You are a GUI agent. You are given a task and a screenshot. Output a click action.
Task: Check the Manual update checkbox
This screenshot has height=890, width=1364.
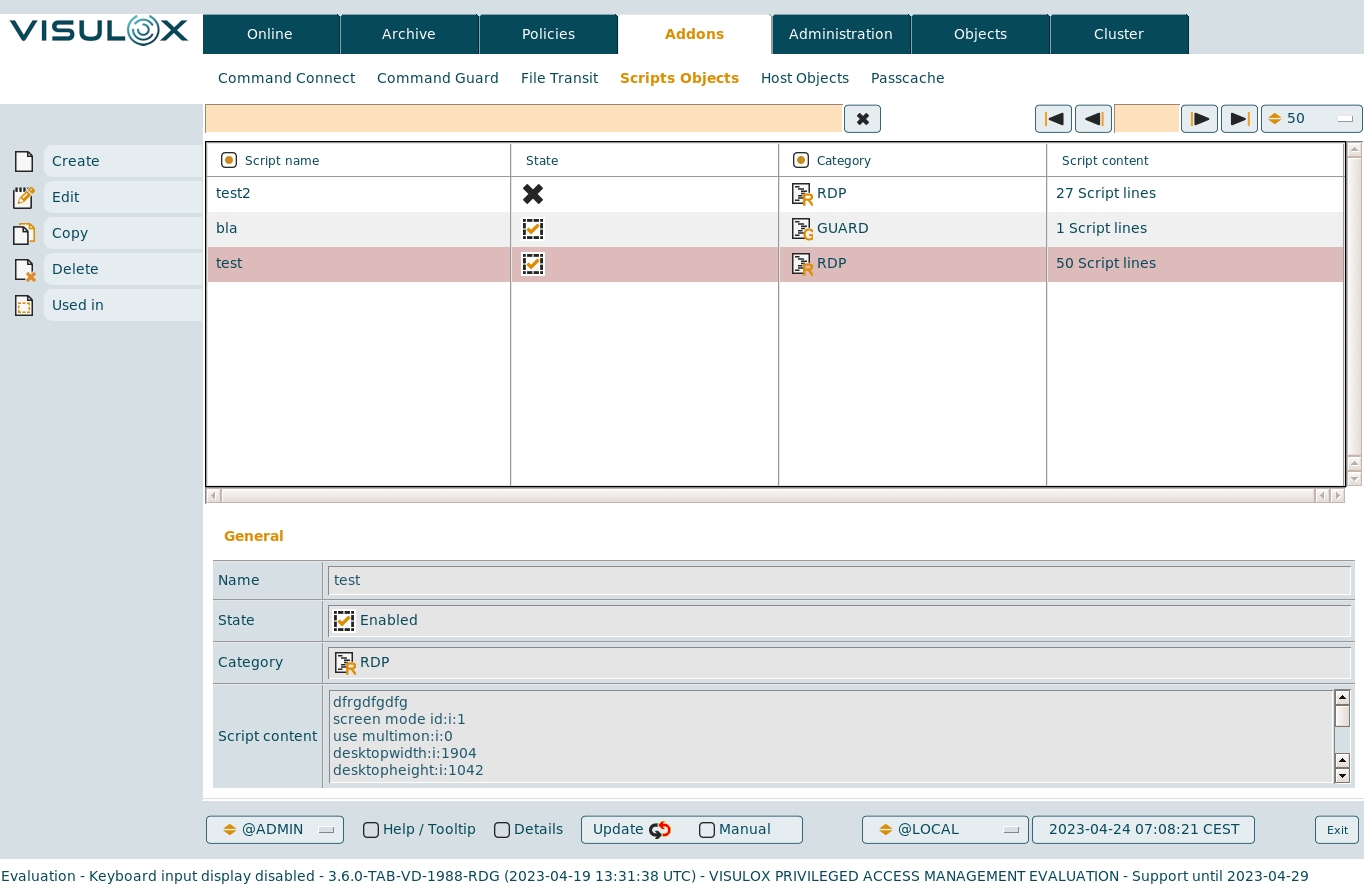click(707, 830)
